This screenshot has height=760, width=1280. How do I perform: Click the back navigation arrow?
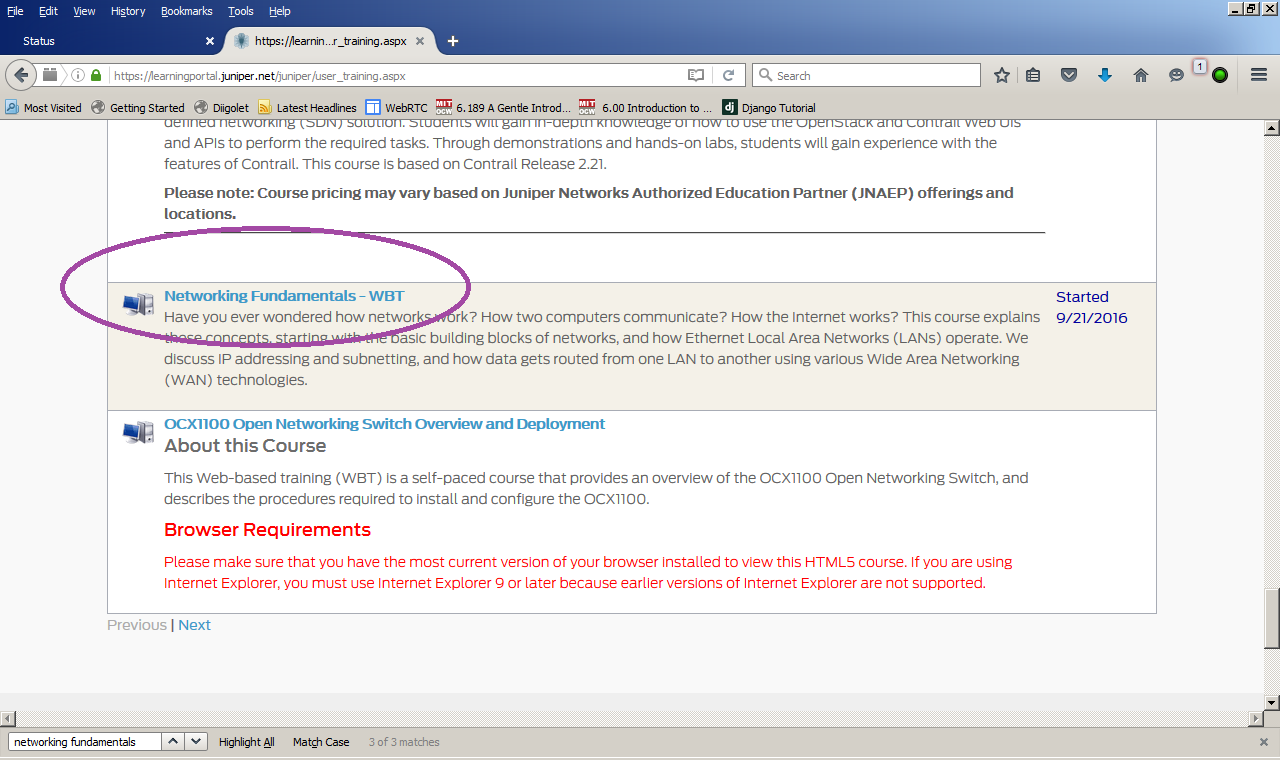(22, 75)
